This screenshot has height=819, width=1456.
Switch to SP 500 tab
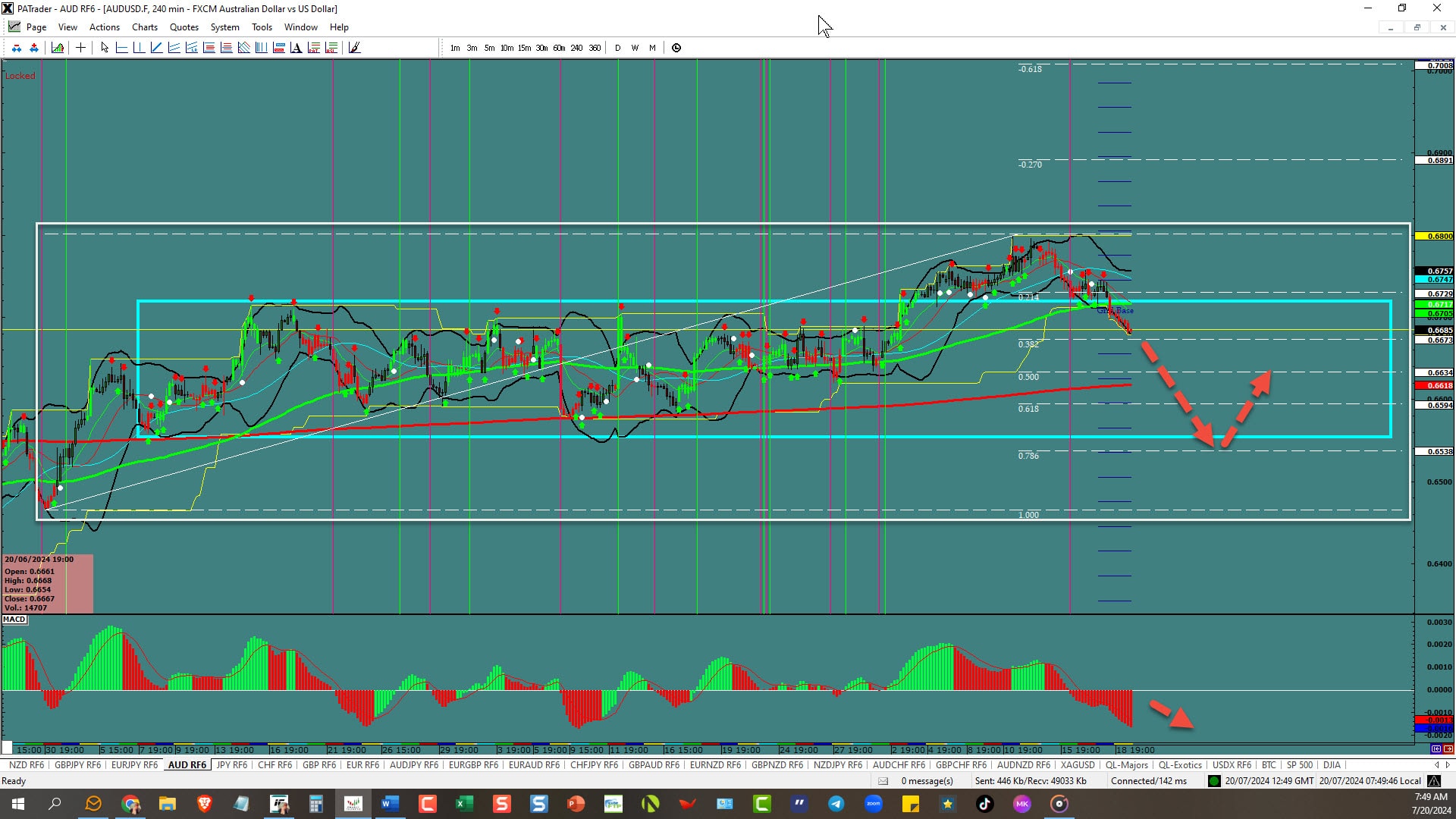[1299, 765]
